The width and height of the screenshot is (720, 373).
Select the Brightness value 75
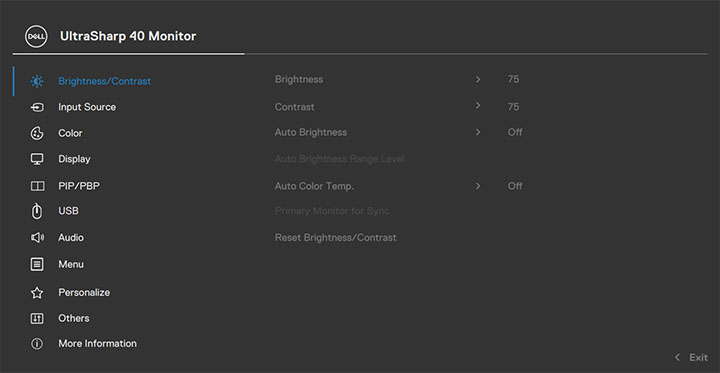click(513, 79)
